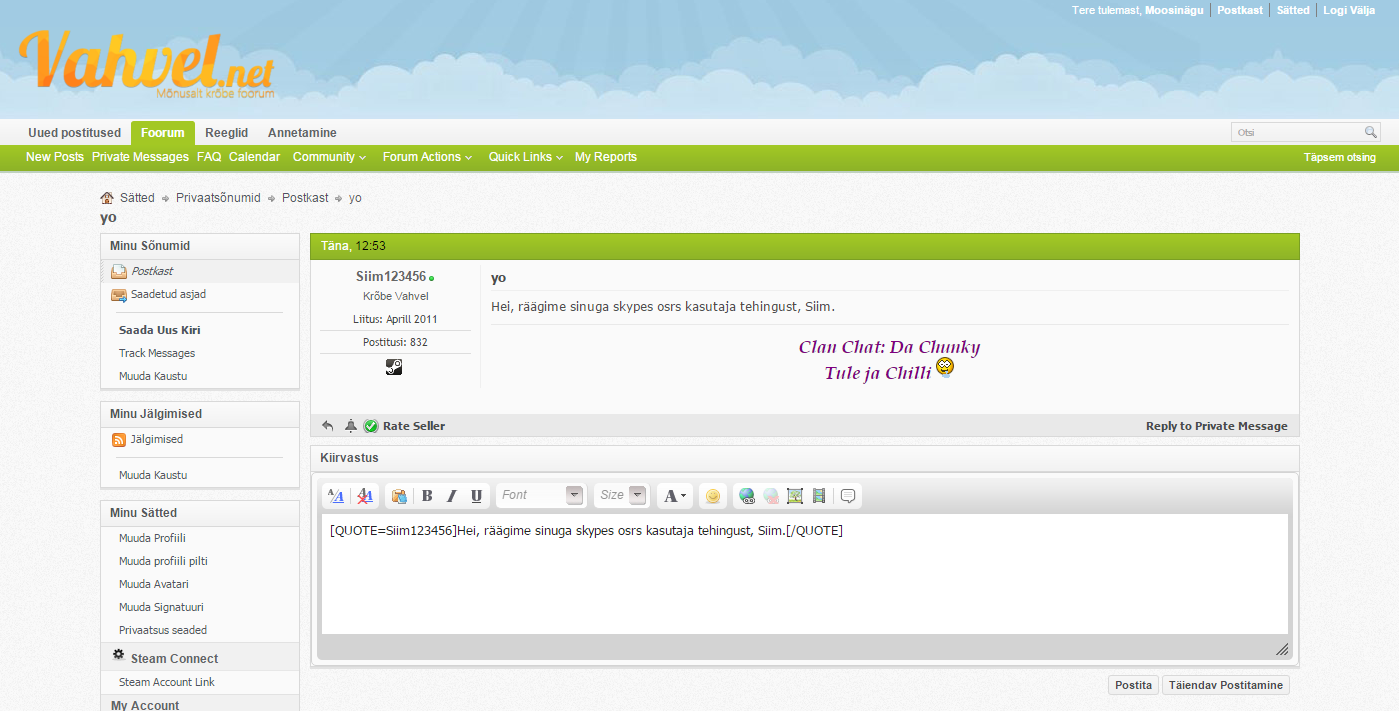Click New Posts in the green bar
The width and height of the screenshot is (1399, 711).
tap(55, 157)
